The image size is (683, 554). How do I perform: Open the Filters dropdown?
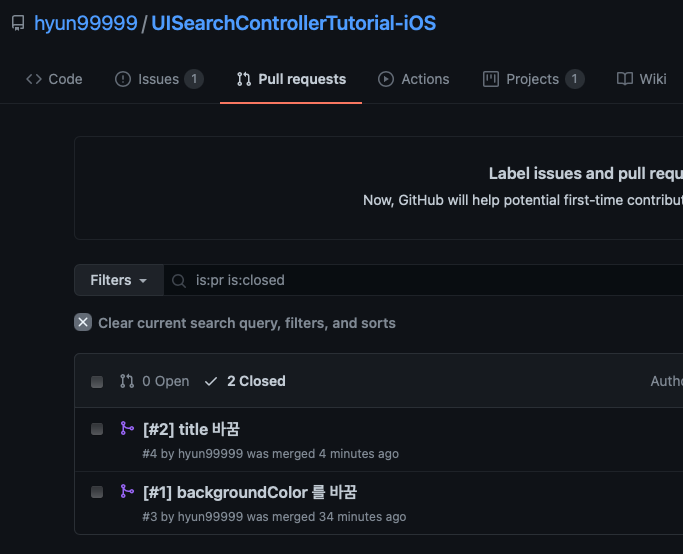(119, 280)
